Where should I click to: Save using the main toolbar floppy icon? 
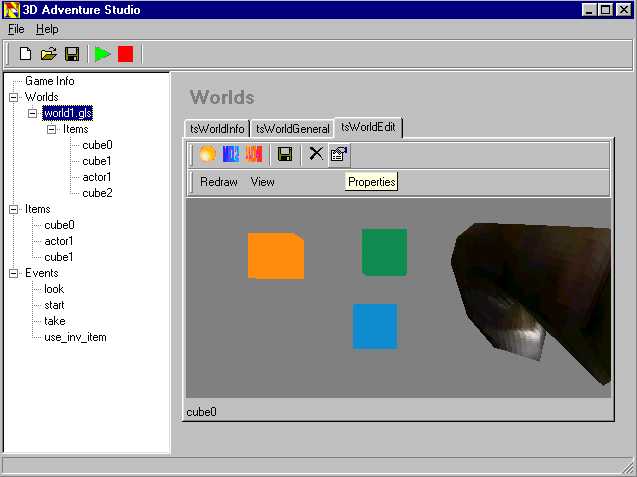72,54
